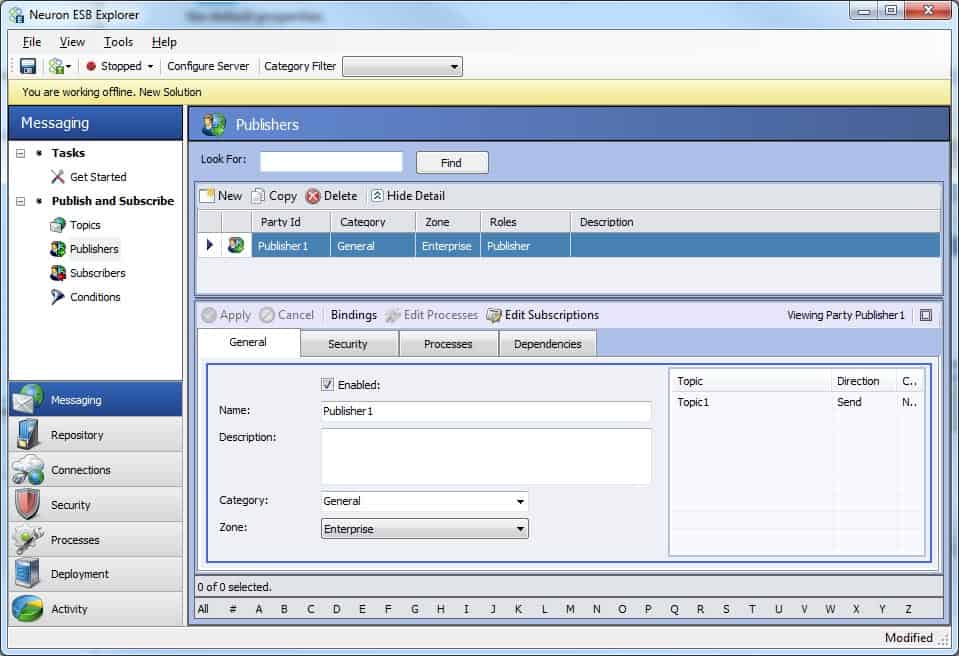Image resolution: width=959 pixels, height=656 pixels.
Task: Click the Messaging envelope icon in the navigation bar
Action: click(x=28, y=399)
